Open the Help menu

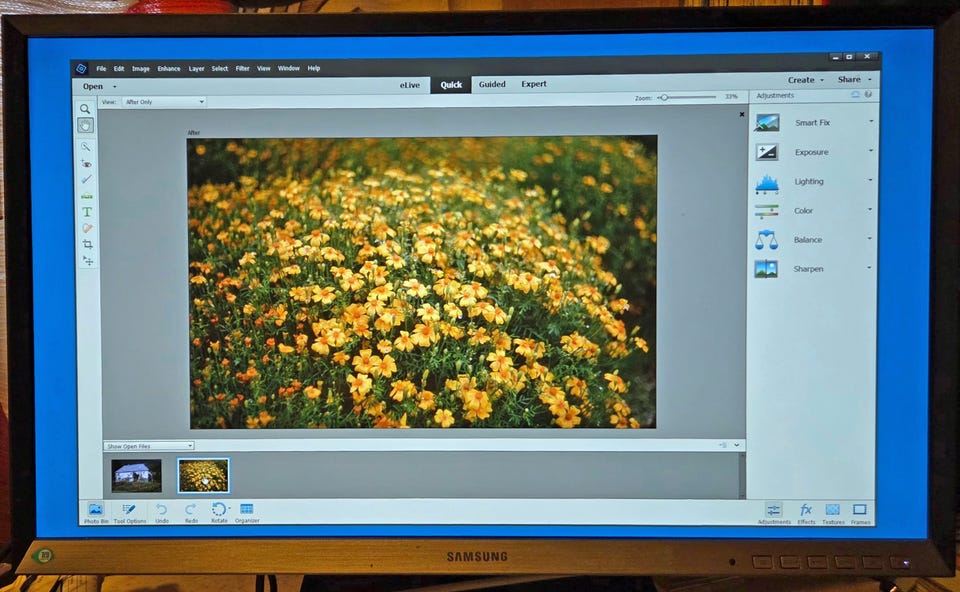[x=314, y=69]
